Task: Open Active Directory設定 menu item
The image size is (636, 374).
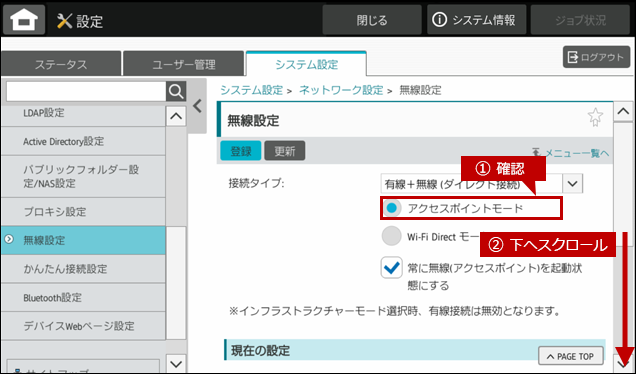Action: tap(83, 141)
